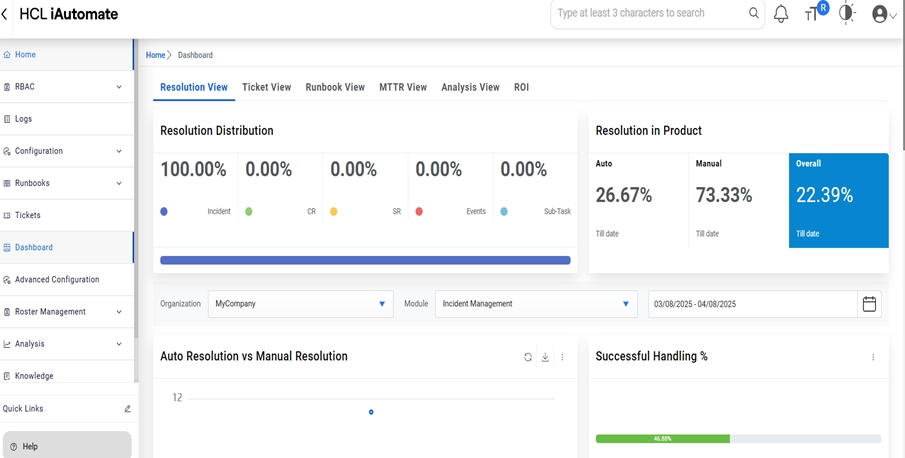Go to Home via breadcrumb link
905x458 pixels.
coord(155,55)
